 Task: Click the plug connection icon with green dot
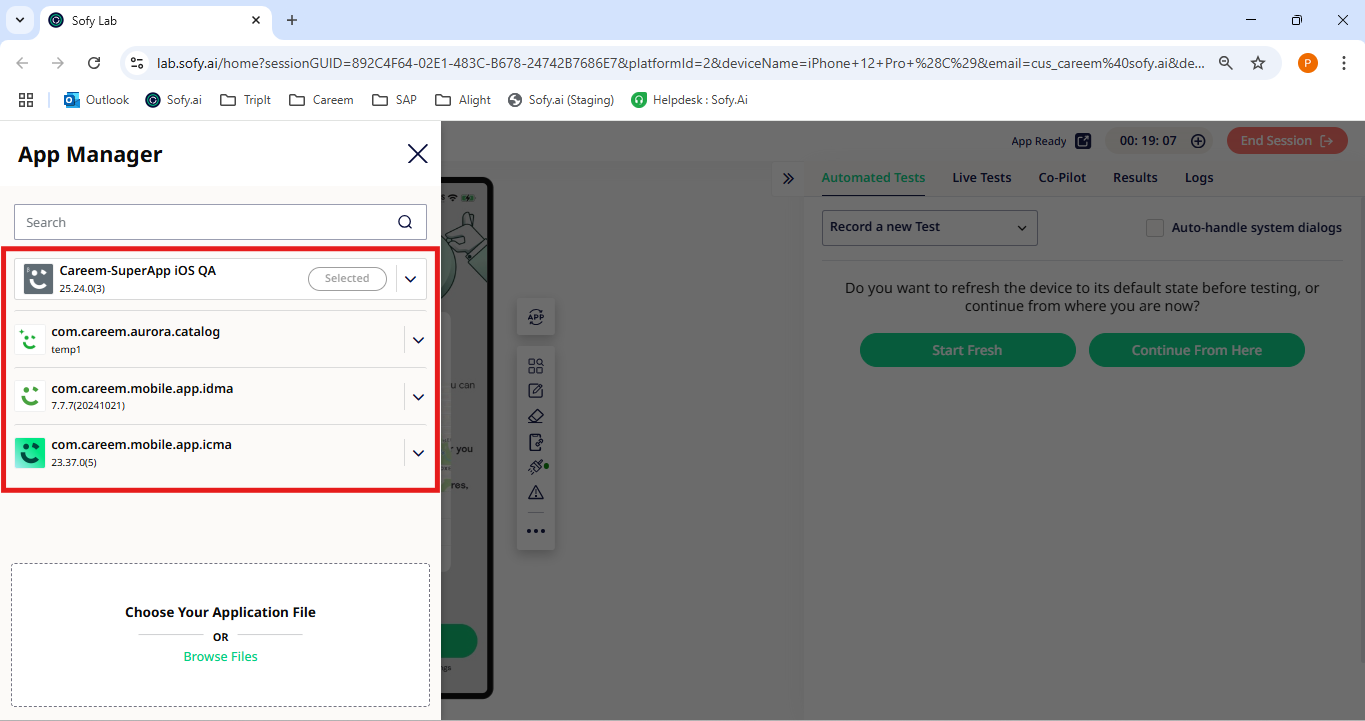click(537, 467)
